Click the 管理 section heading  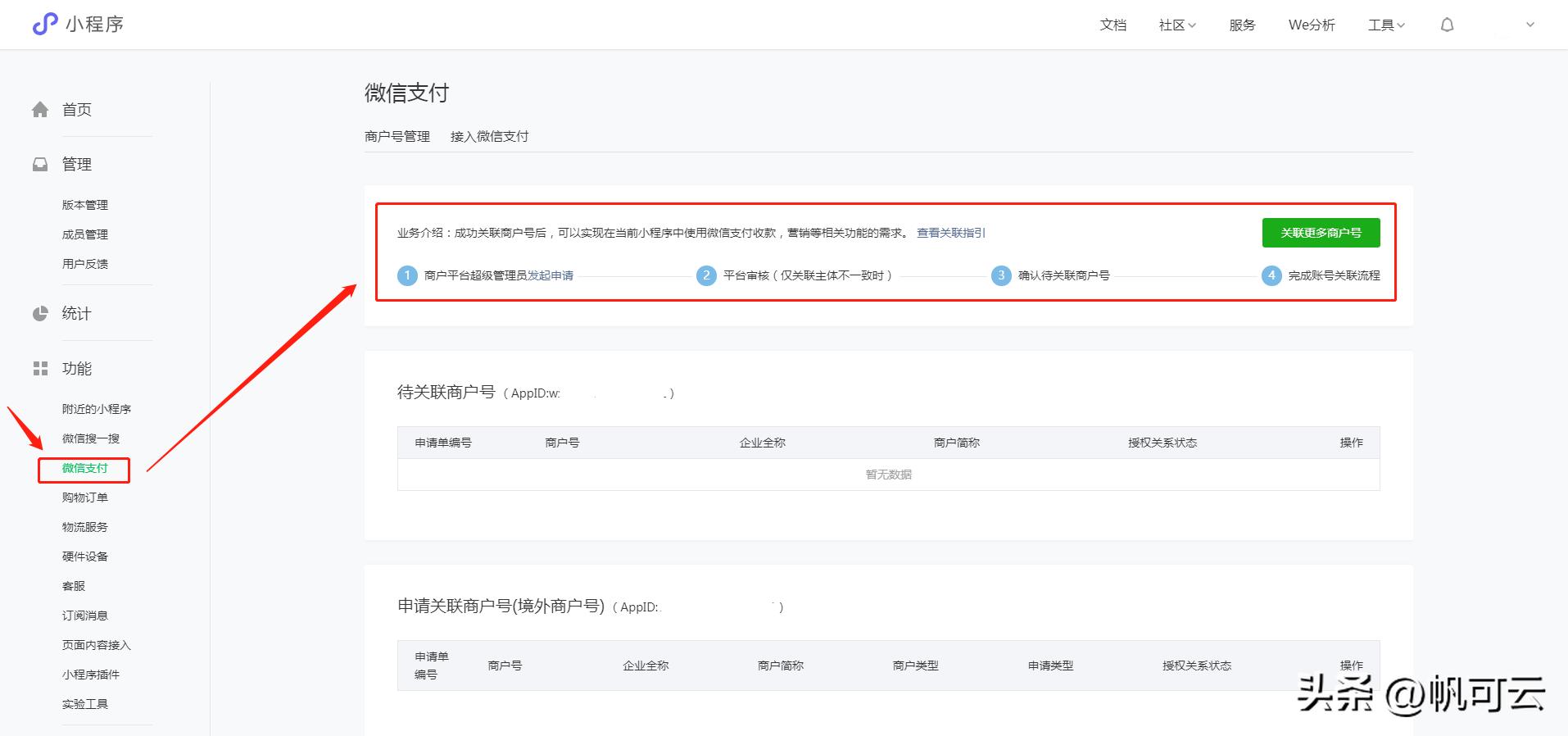click(77, 164)
